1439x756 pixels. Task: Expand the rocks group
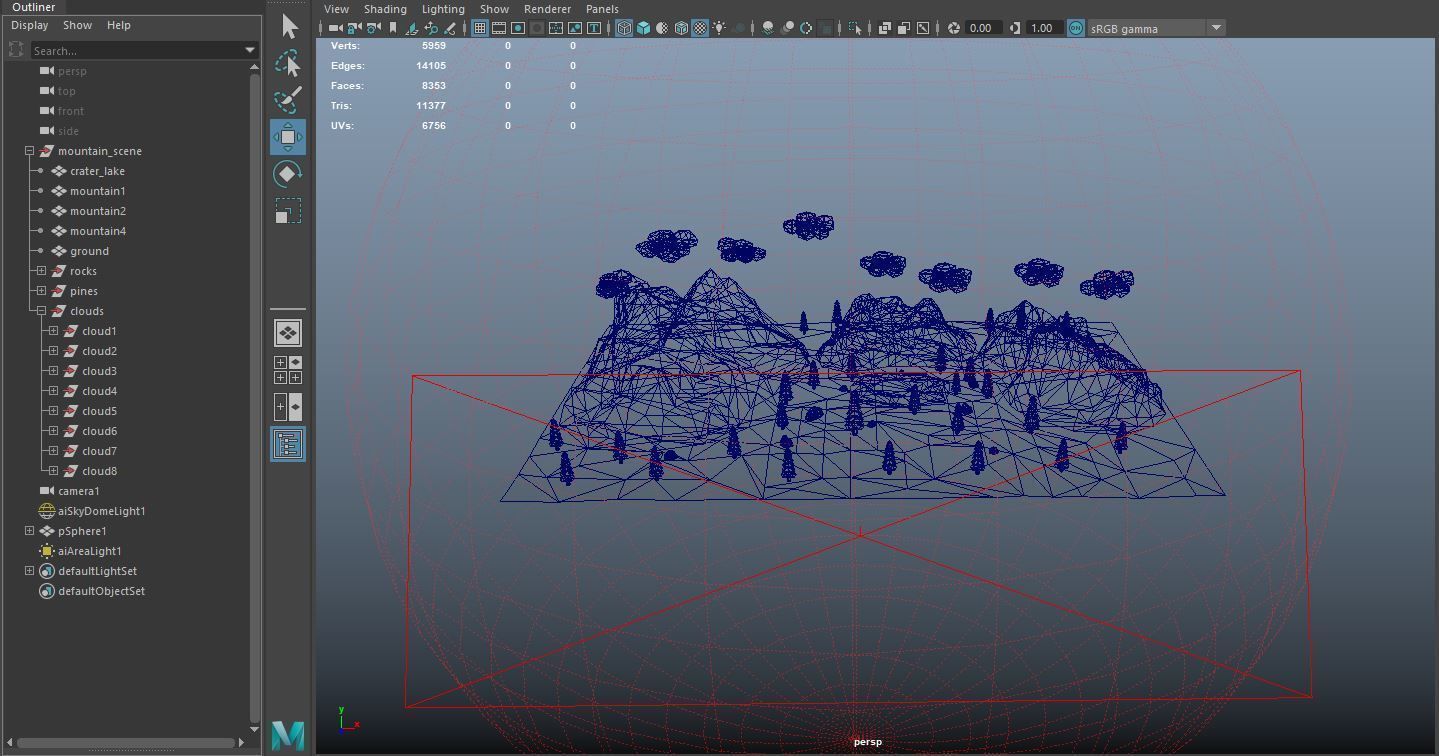coord(41,271)
